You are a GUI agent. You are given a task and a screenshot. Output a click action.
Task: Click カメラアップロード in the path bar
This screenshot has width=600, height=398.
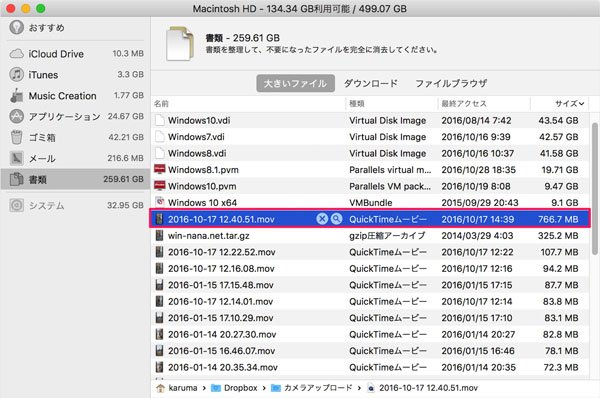click(318, 388)
